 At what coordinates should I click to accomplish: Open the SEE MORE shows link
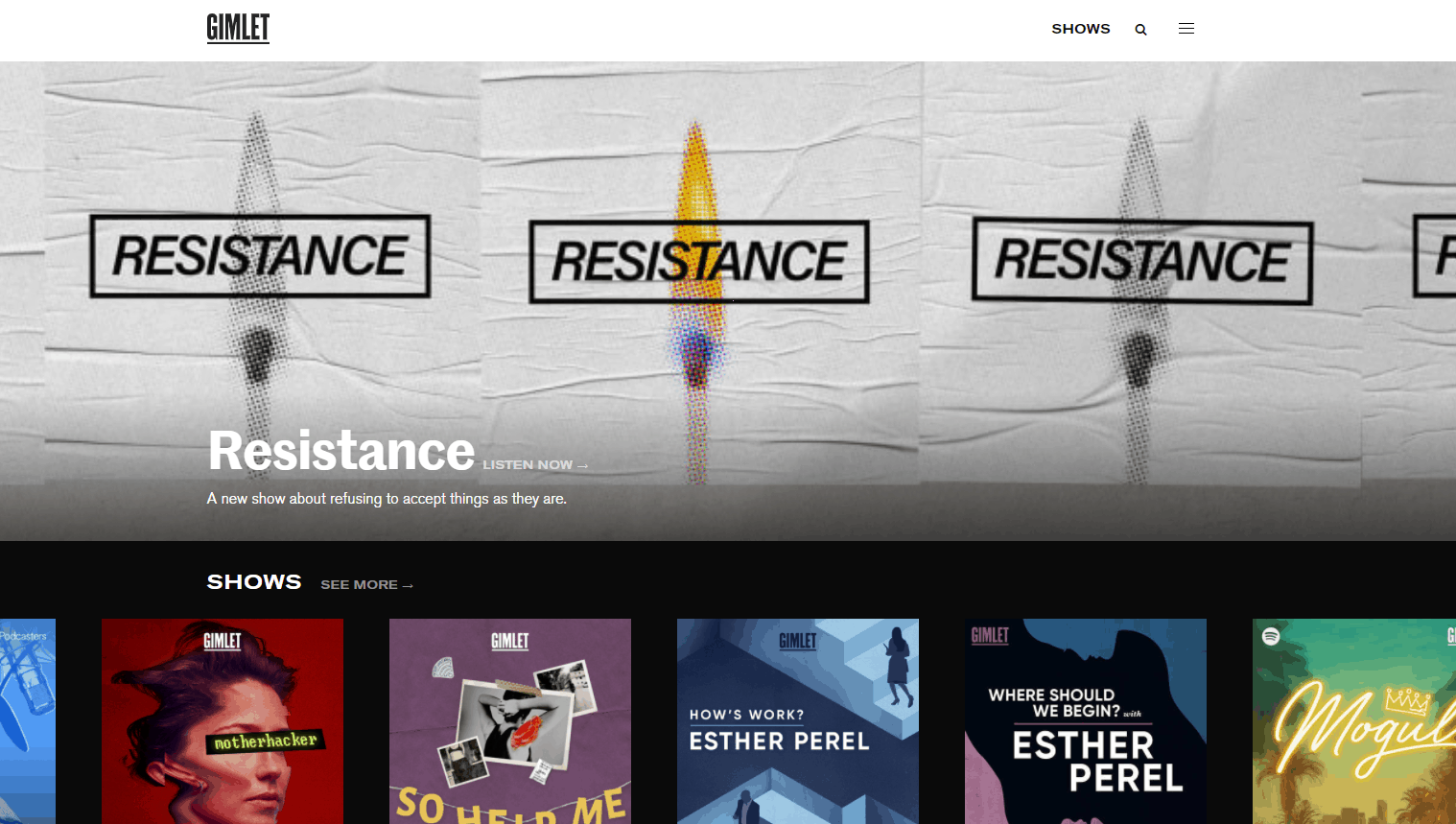[366, 585]
